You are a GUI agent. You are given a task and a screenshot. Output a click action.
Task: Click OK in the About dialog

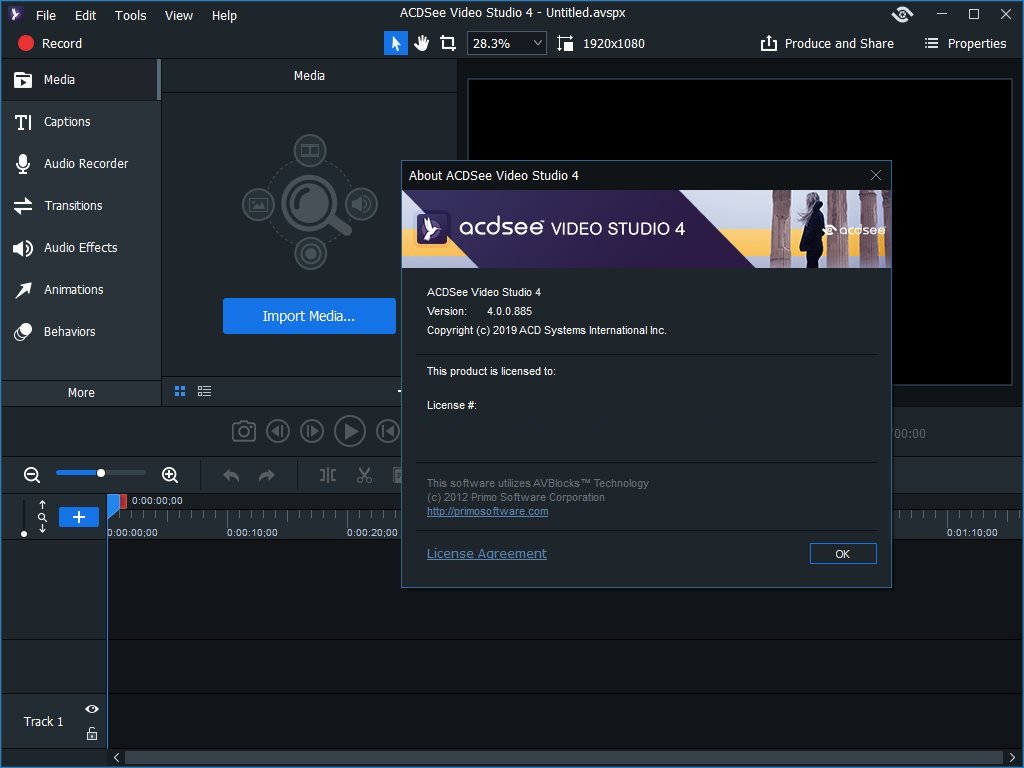pos(843,554)
